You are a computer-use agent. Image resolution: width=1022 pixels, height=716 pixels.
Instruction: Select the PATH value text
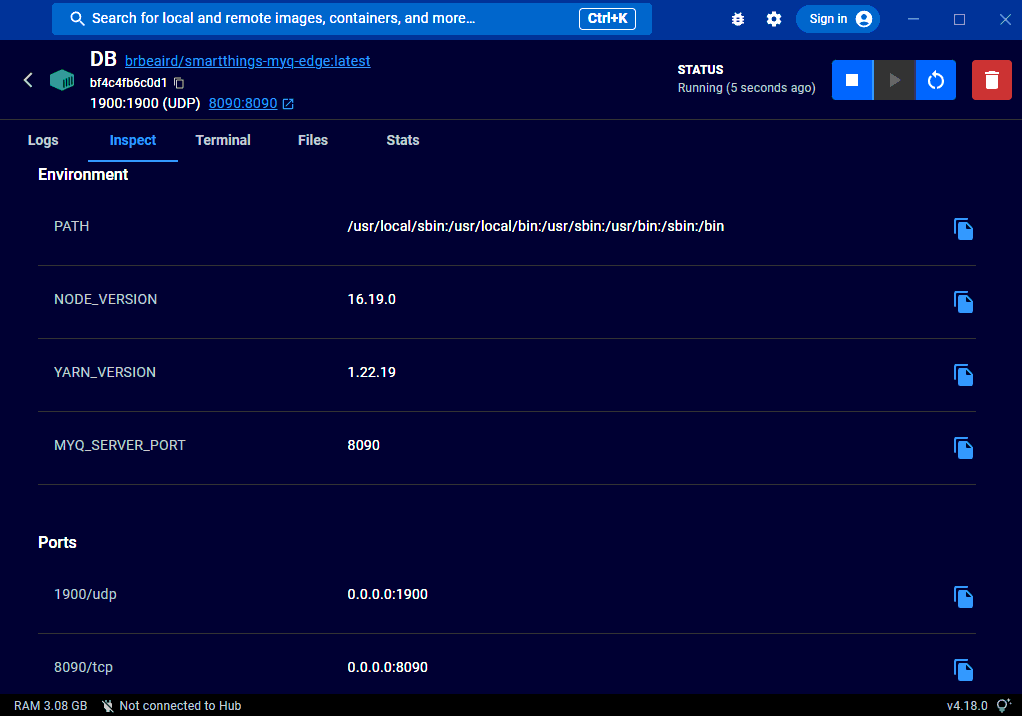(536, 226)
